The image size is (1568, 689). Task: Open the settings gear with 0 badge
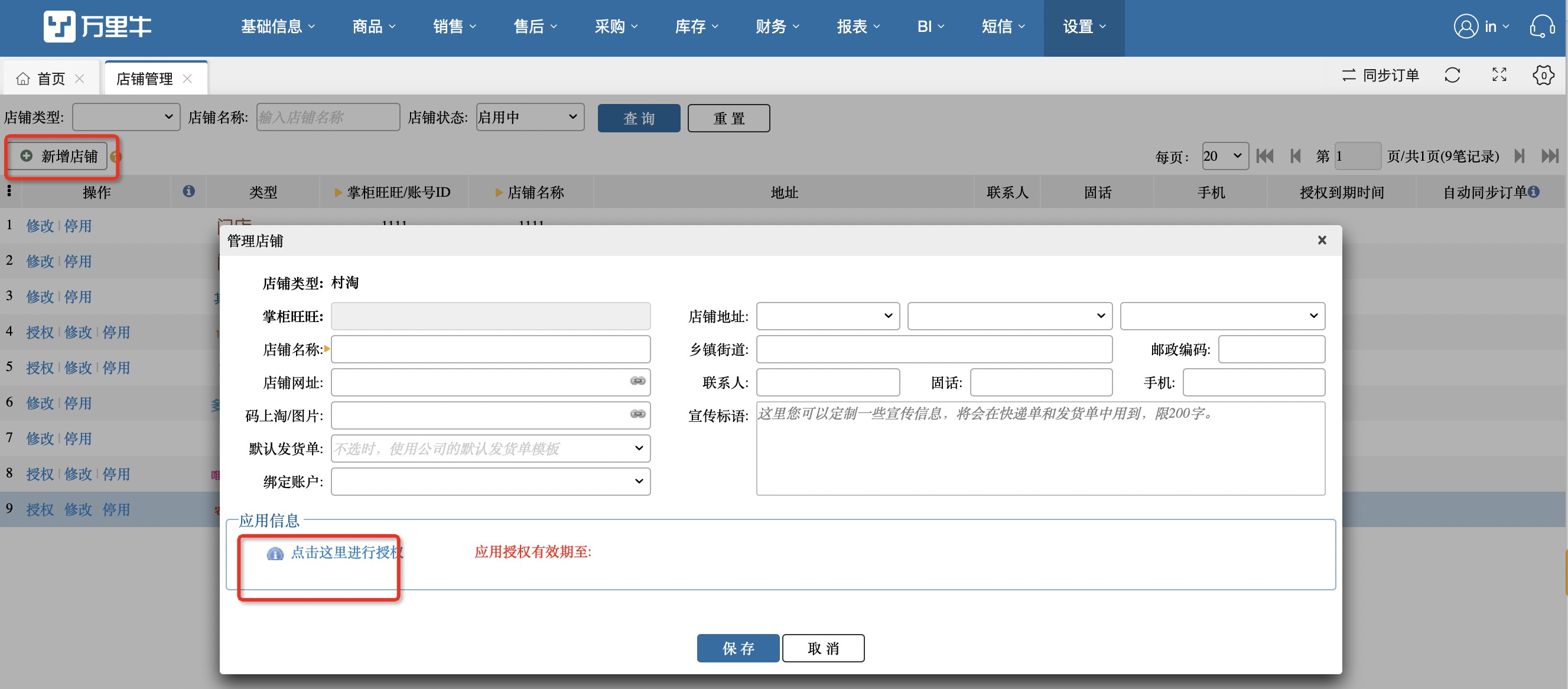click(x=1543, y=75)
